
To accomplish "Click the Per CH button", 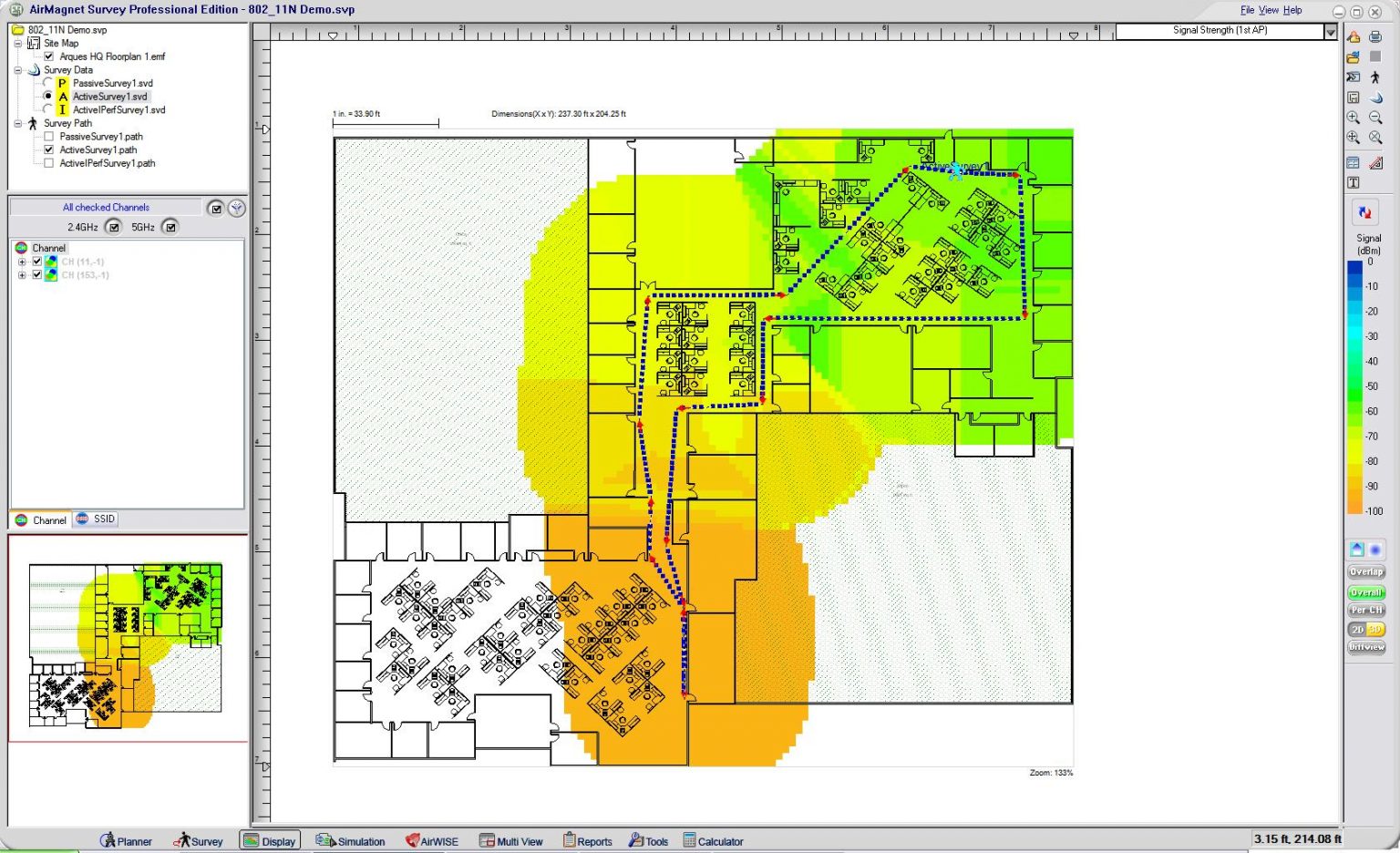I will click(1365, 611).
